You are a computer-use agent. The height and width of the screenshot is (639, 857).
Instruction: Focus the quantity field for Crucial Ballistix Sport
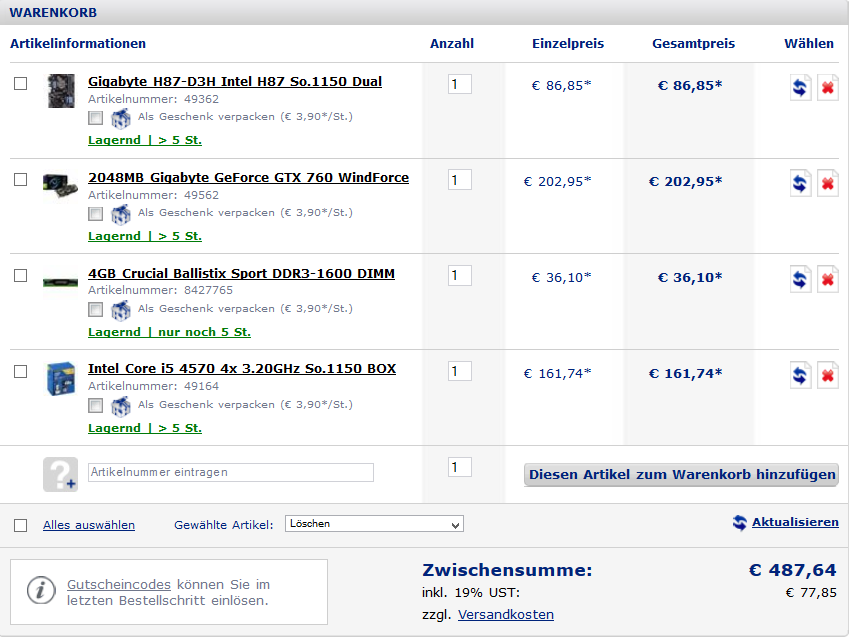pyautogui.click(x=460, y=276)
